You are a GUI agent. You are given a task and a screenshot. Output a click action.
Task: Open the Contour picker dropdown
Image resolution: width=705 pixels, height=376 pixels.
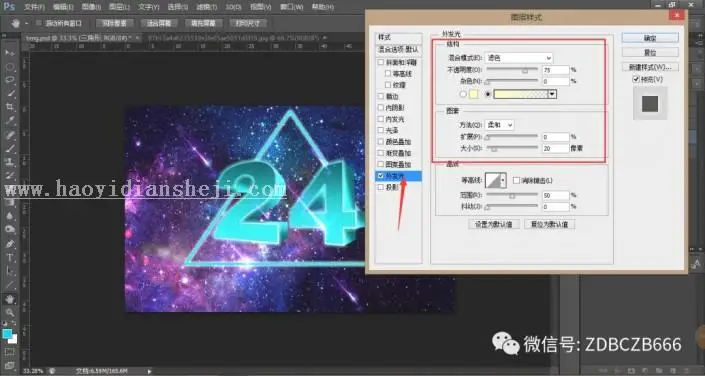pyautogui.click(x=503, y=180)
